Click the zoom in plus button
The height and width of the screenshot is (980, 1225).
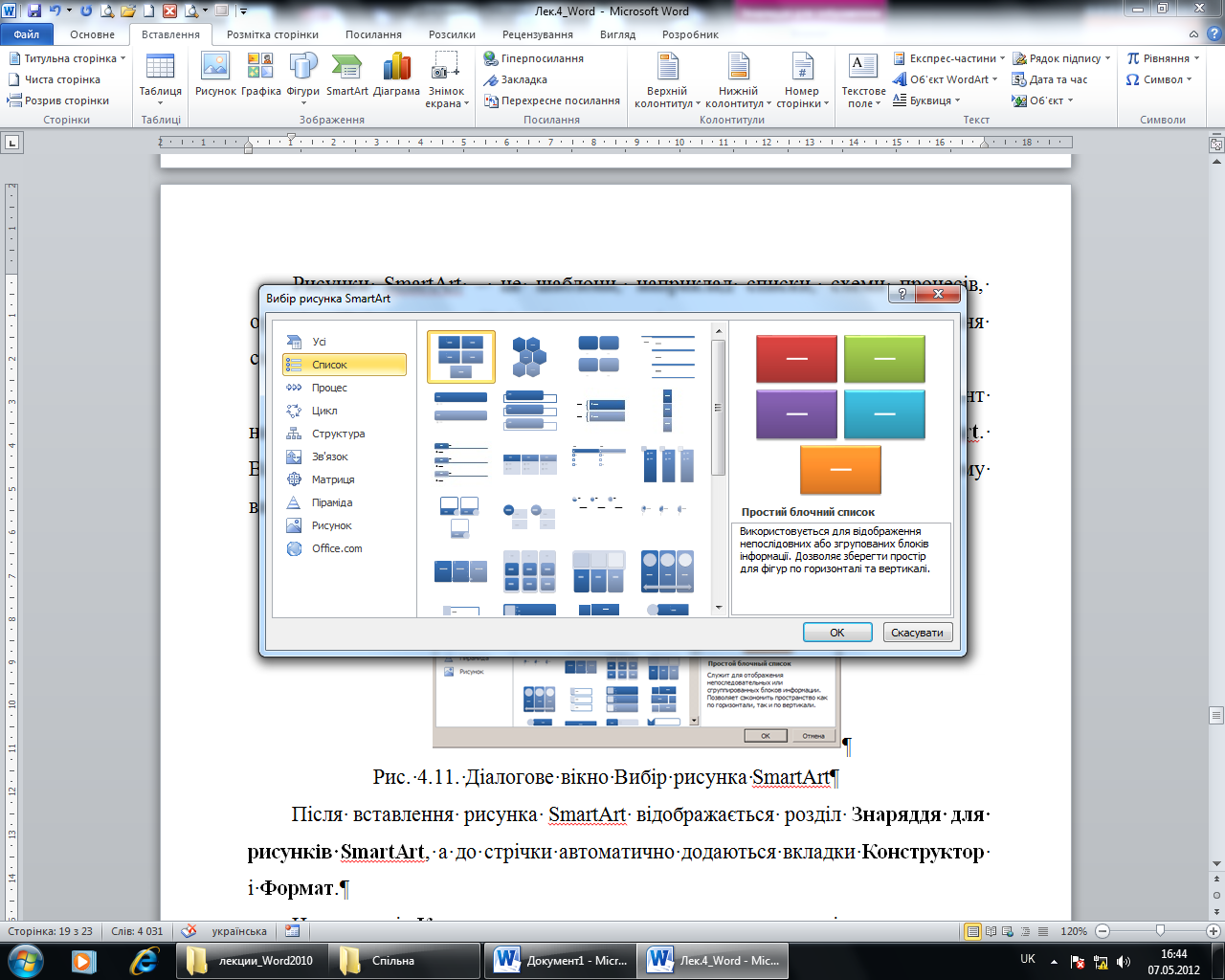[x=1214, y=931]
